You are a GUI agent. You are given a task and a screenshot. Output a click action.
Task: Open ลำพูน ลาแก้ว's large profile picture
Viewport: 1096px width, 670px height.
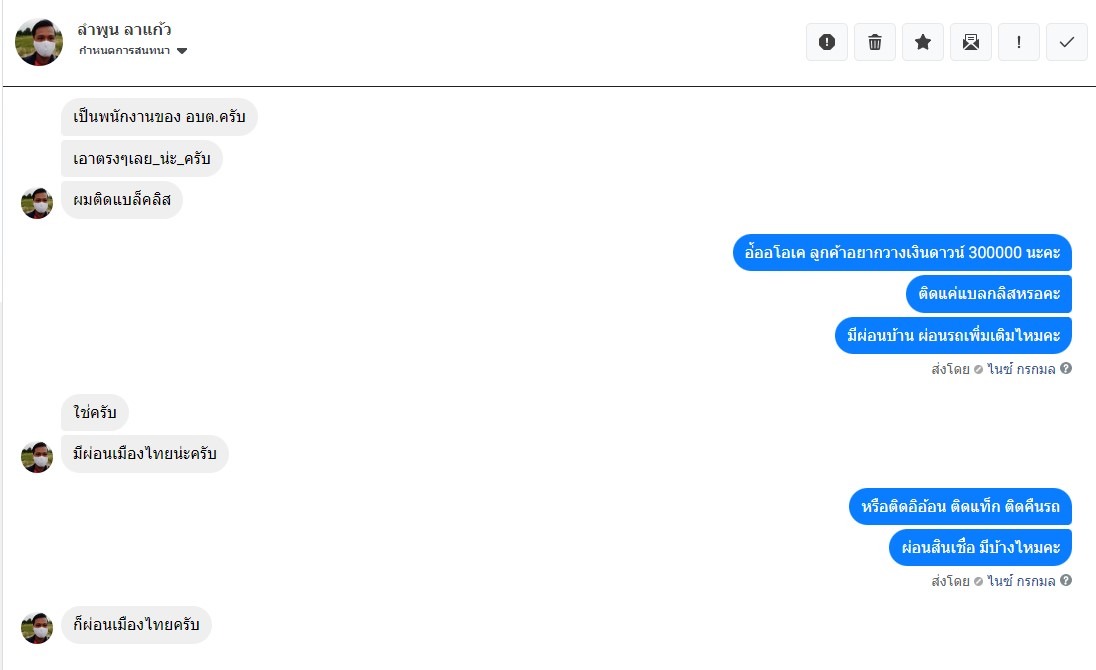39,42
